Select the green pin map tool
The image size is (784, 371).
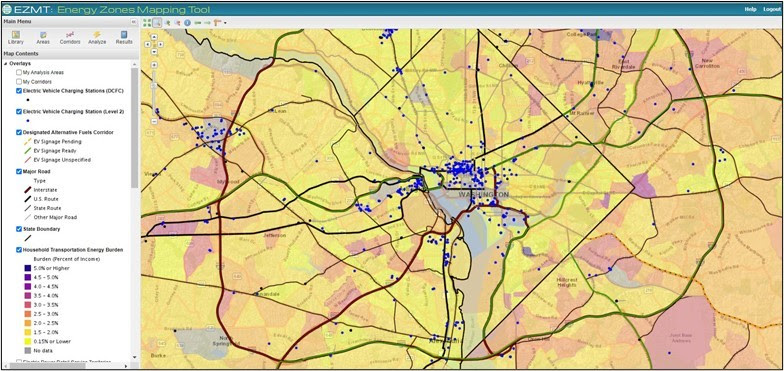(x=168, y=22)
